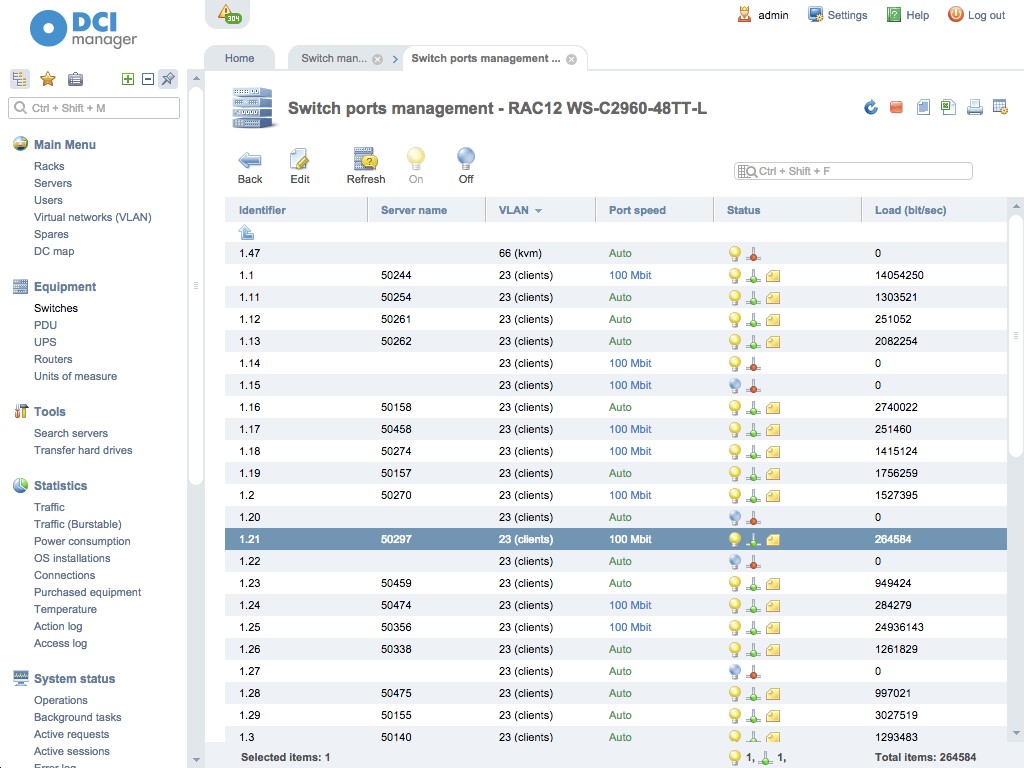
Task: Select the Refresh icon in the toolbar
Action: pos(365,162)
